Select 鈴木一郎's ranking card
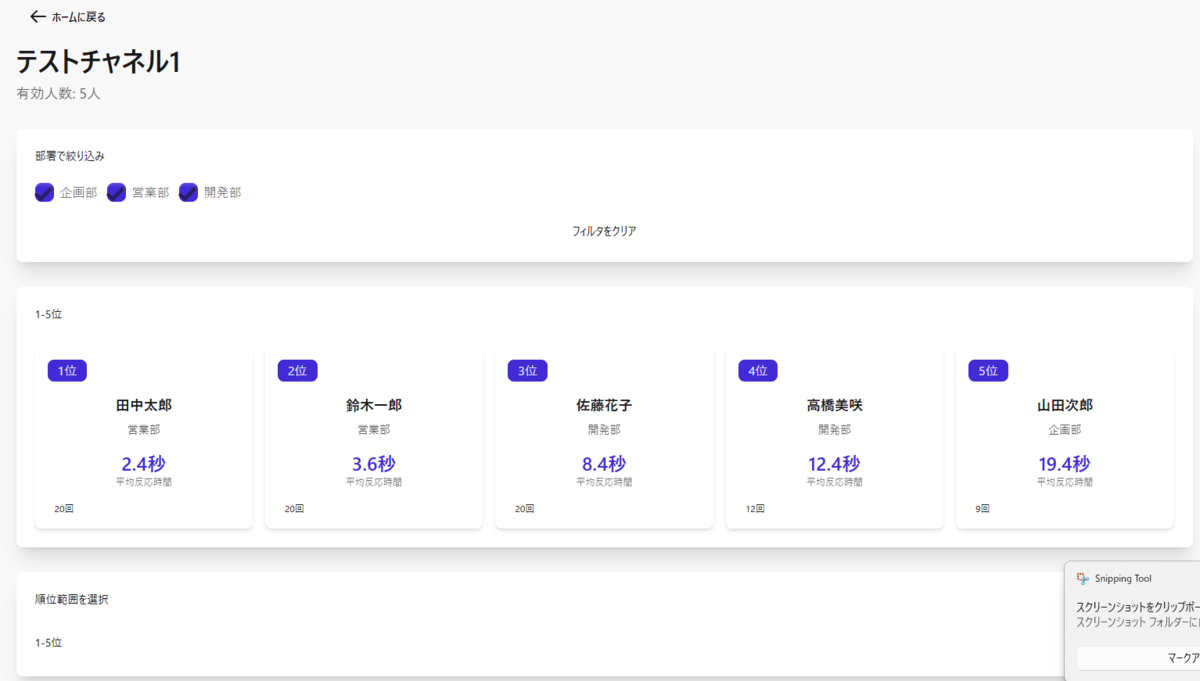The height and width of the screenshot is (681, 1200). (x=374, y=439)
